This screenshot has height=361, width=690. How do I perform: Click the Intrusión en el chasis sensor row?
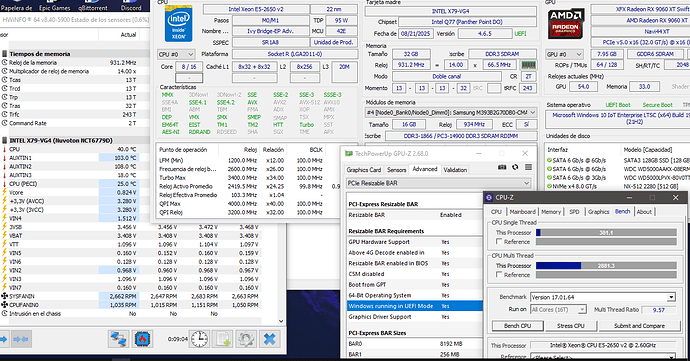[130, 313]
